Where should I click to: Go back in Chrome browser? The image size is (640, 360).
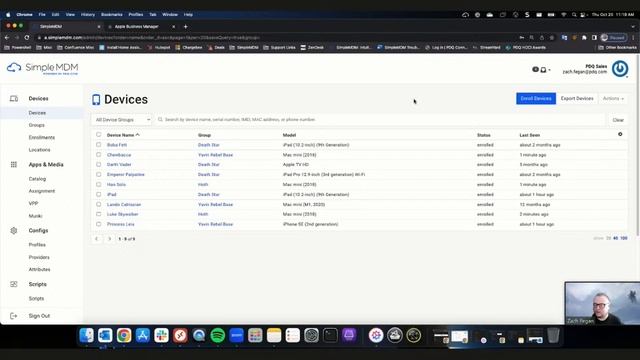pyautogui.click(x=7, y=38)
